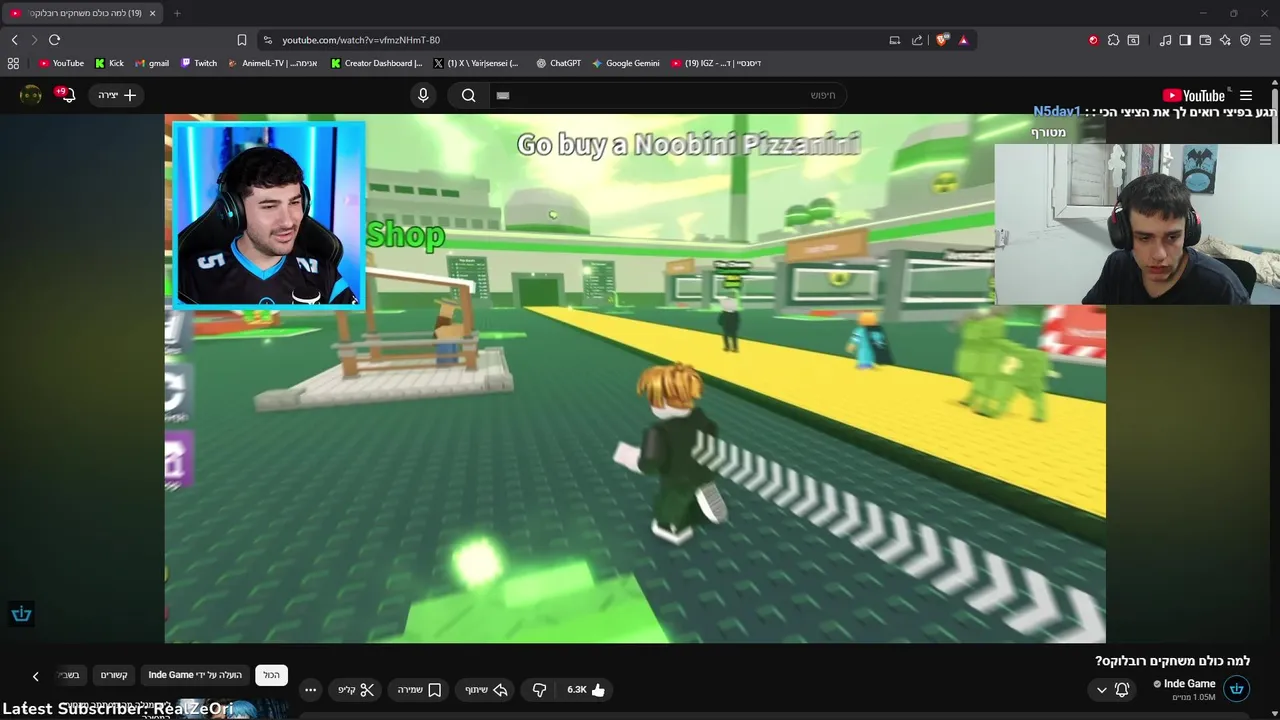Screen dimensions: 1280x720
Task: Click the tab search toolbar icon
Action: click(1133, 40)
